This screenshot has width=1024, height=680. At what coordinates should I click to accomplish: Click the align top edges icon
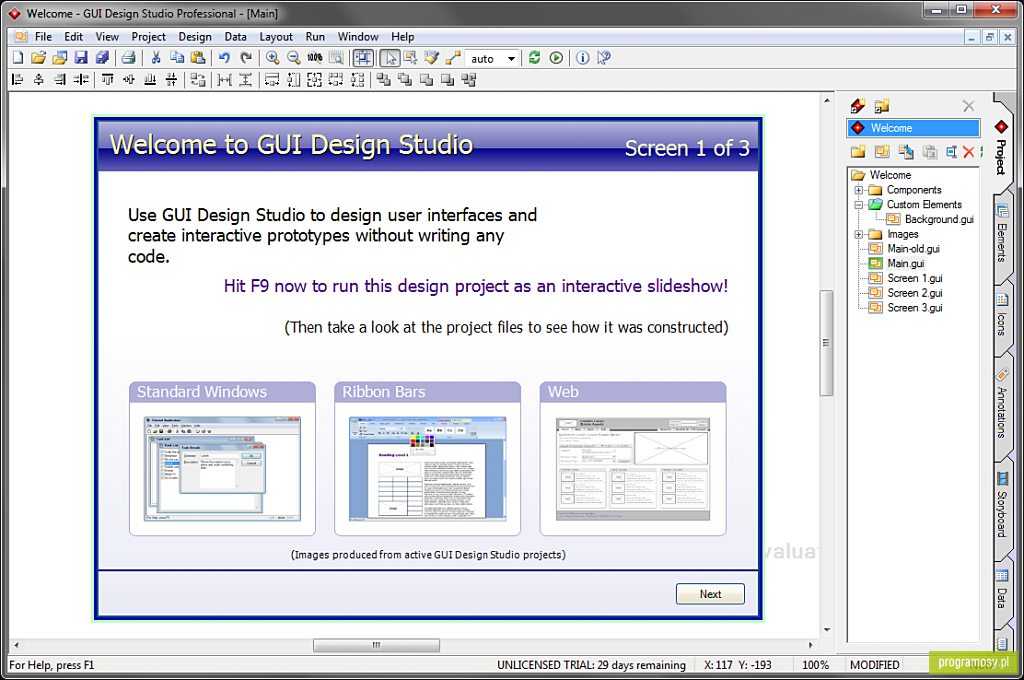point(108,80)
